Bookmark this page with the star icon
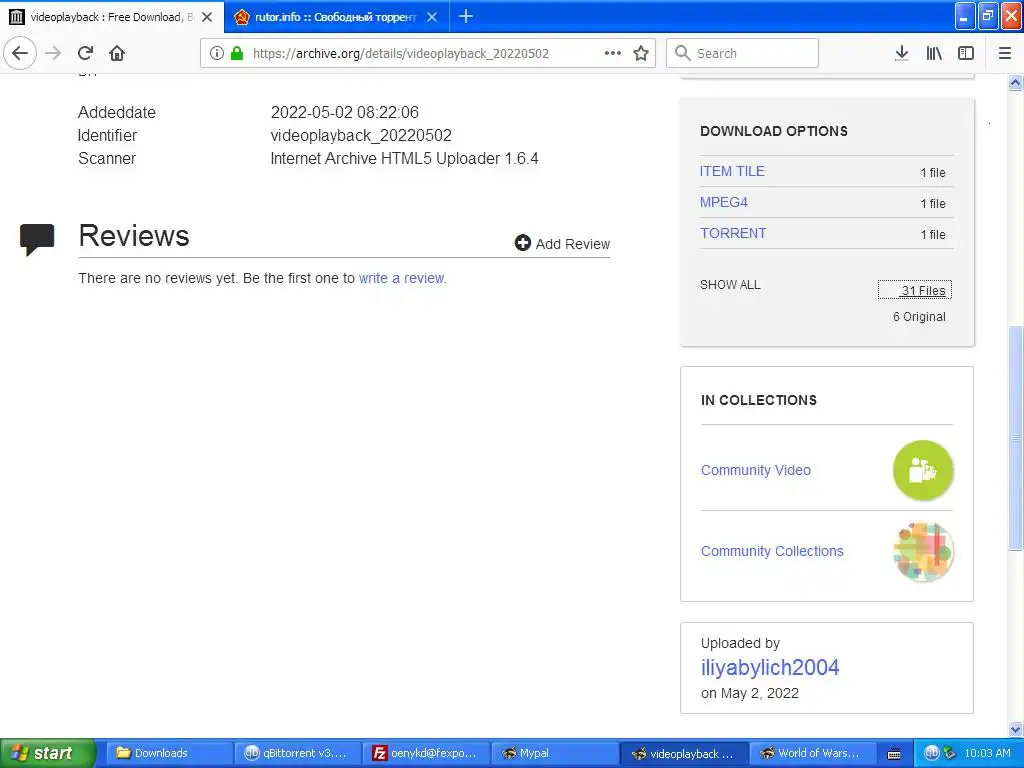1024x768 pixels. [x=641, y=53]
